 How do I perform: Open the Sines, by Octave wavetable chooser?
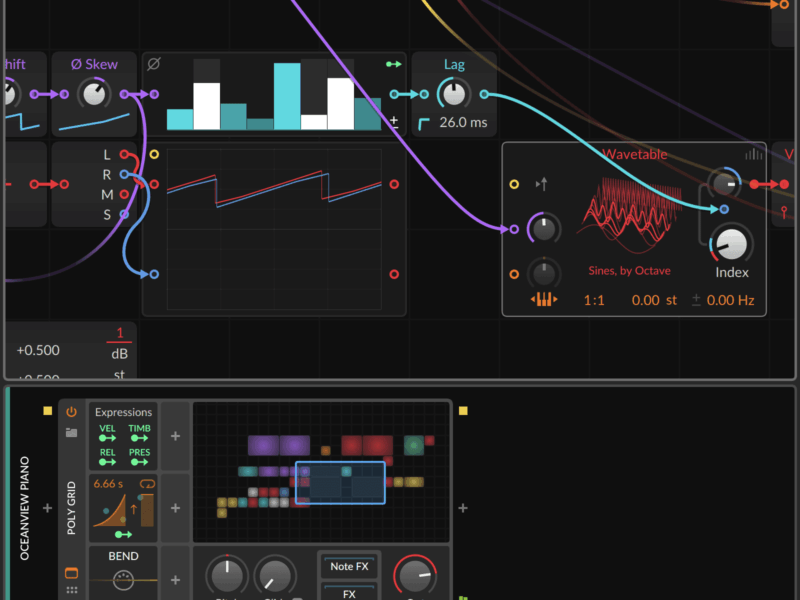tap(628, 271)
